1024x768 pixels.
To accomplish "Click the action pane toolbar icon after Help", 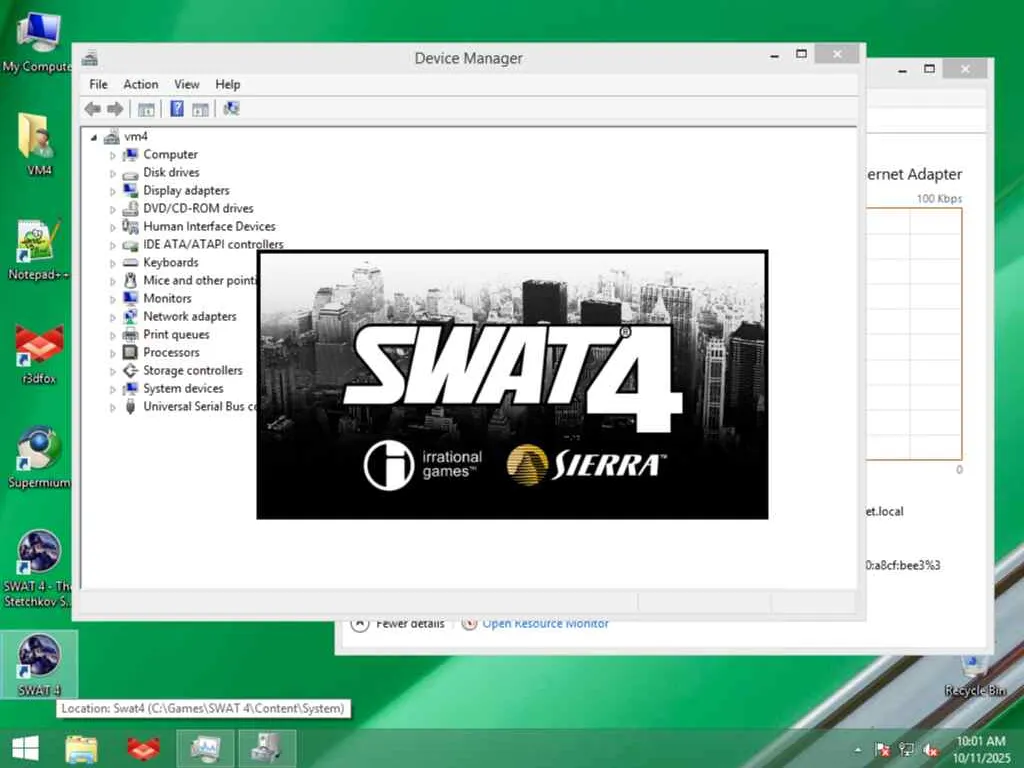I will pyautogui.click(x=200, y=109).
